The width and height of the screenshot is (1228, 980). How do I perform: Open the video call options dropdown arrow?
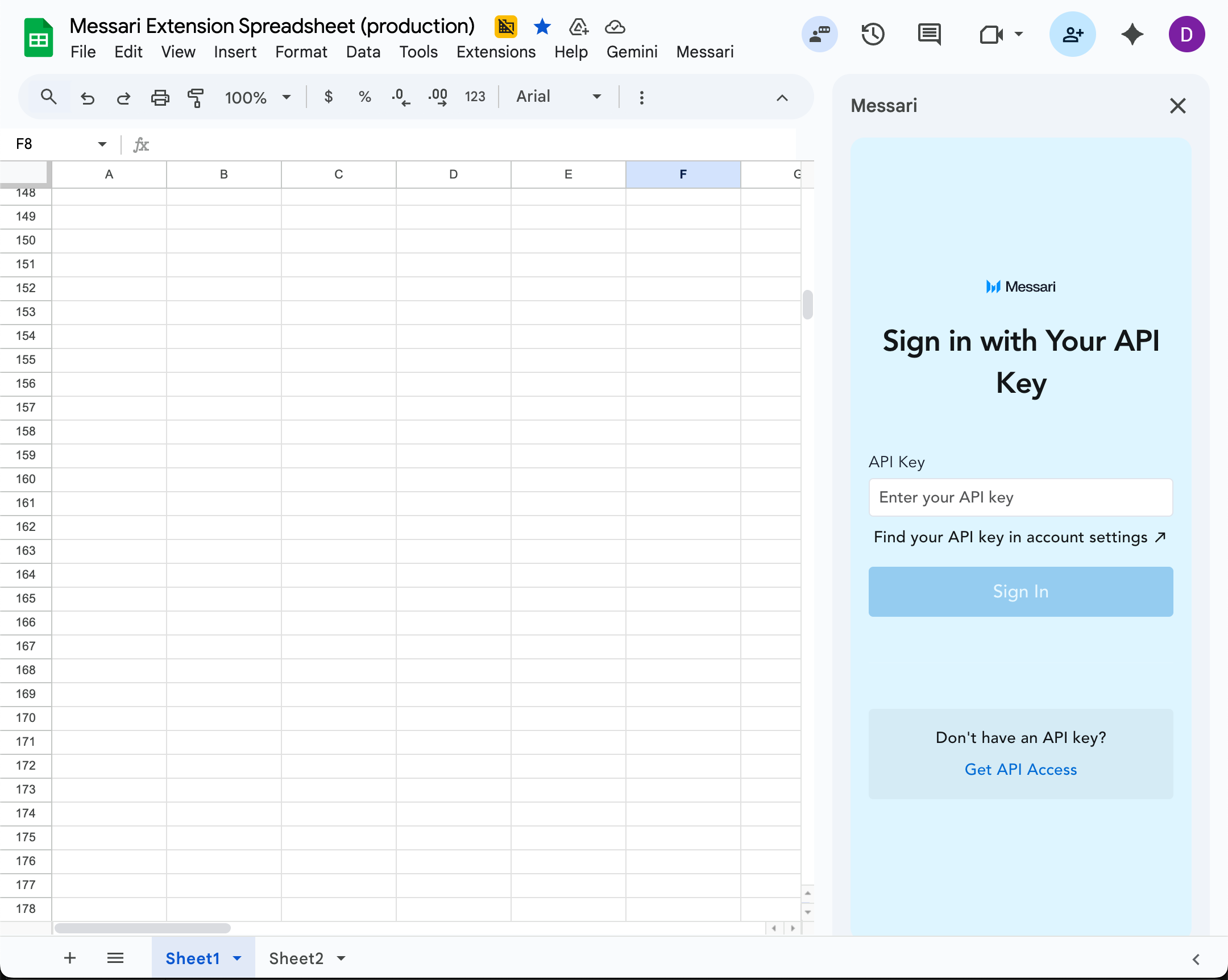point(1019,34)
